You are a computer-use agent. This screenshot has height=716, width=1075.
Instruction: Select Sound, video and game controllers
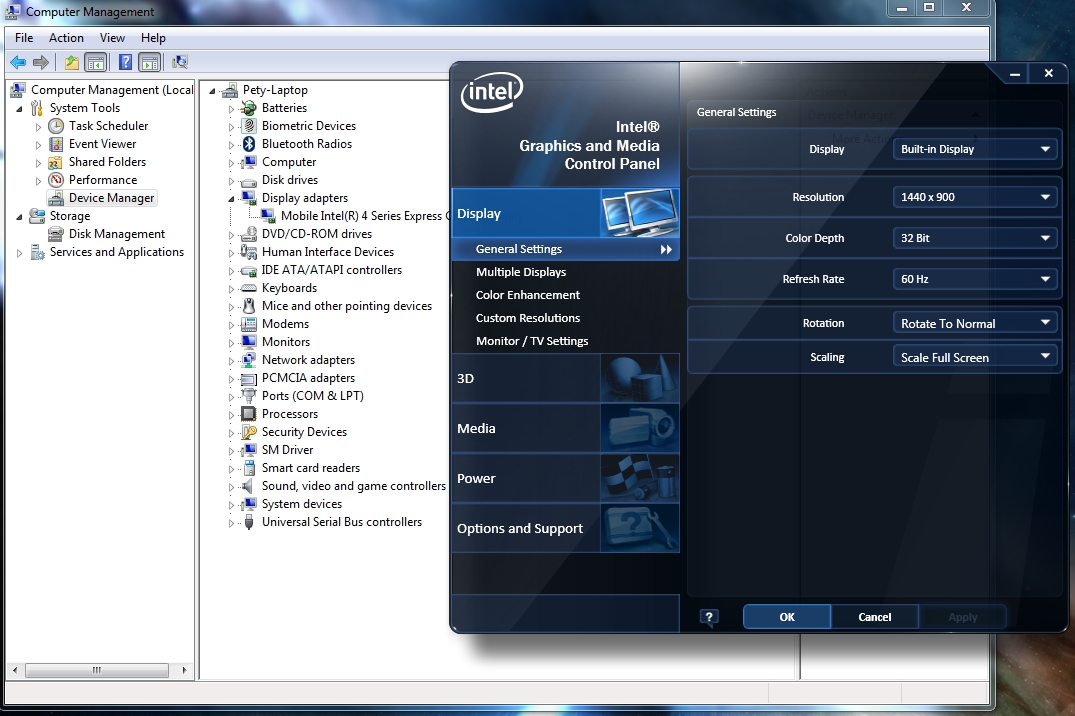pyautogui.click(x=354, y=486)
